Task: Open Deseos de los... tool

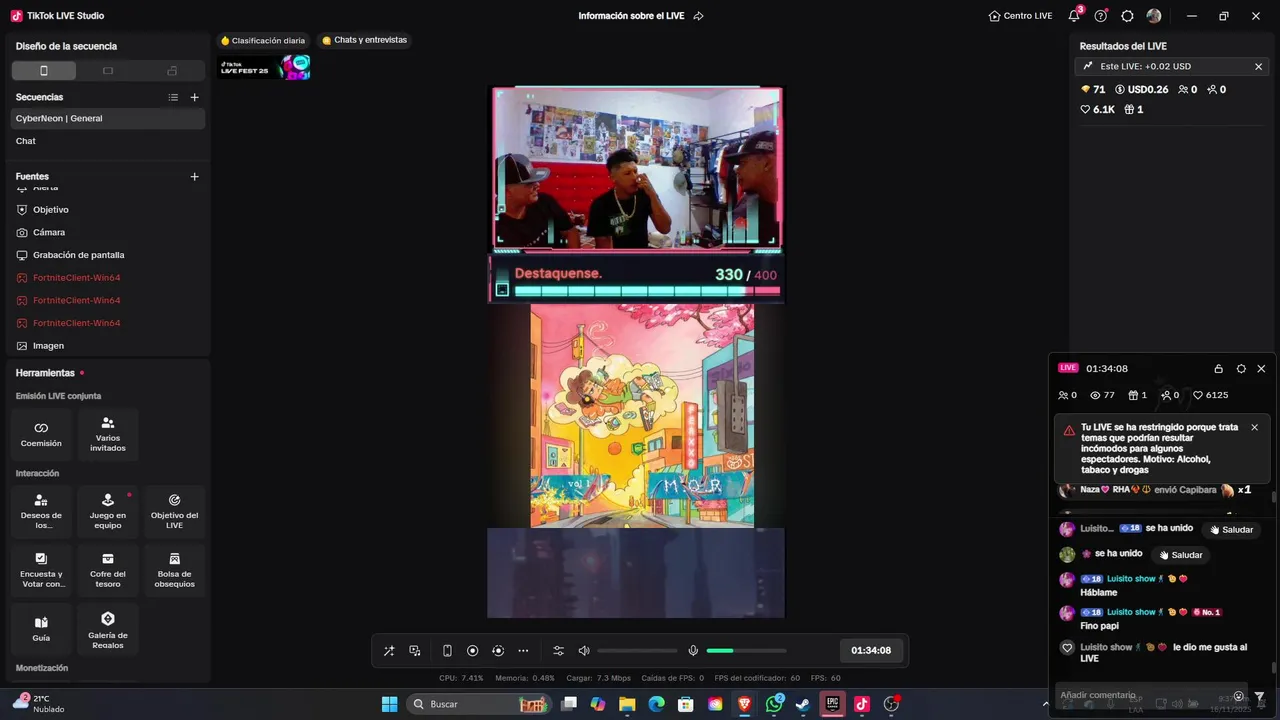Action: click(41, 511)
